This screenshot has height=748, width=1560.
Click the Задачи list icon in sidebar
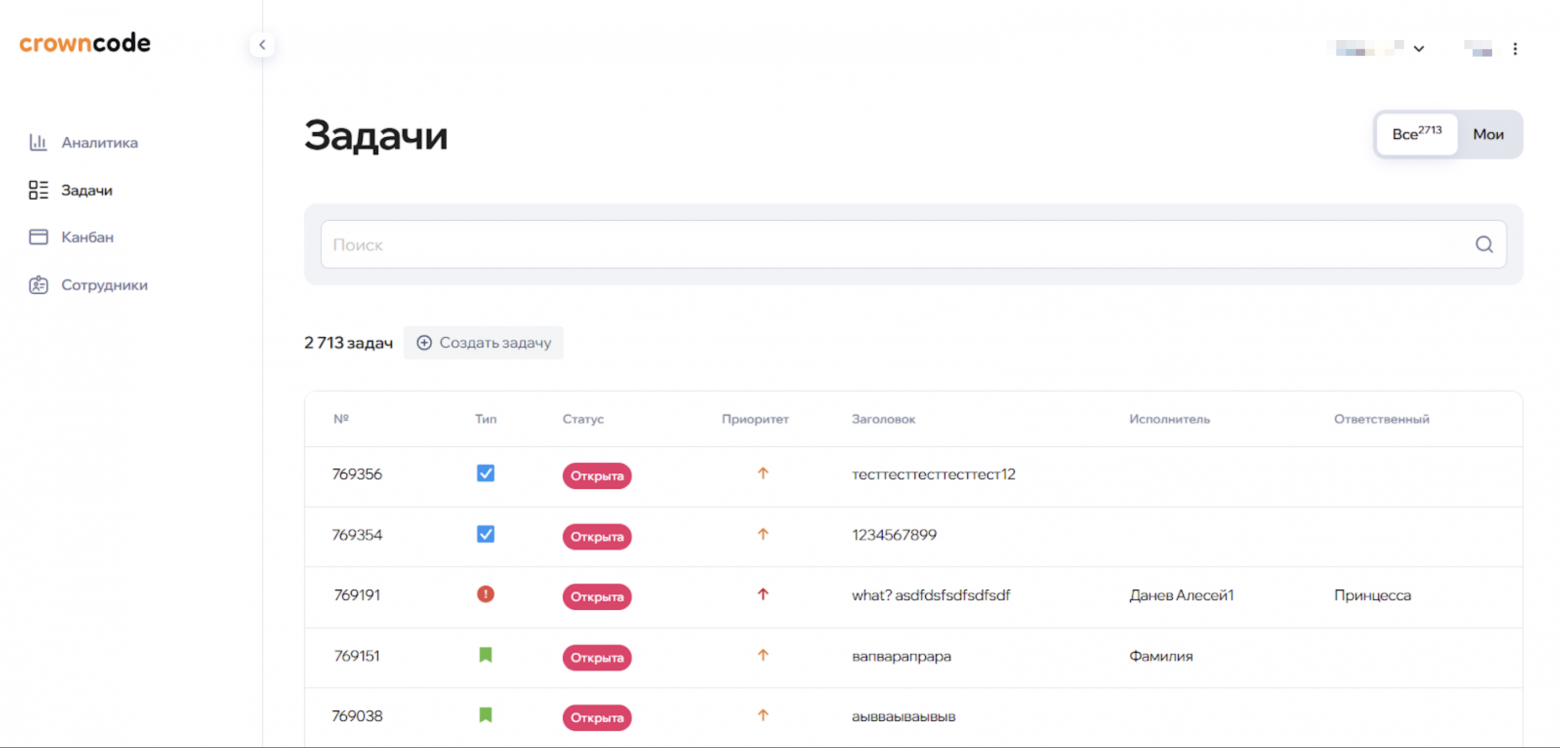coord(39,190)
